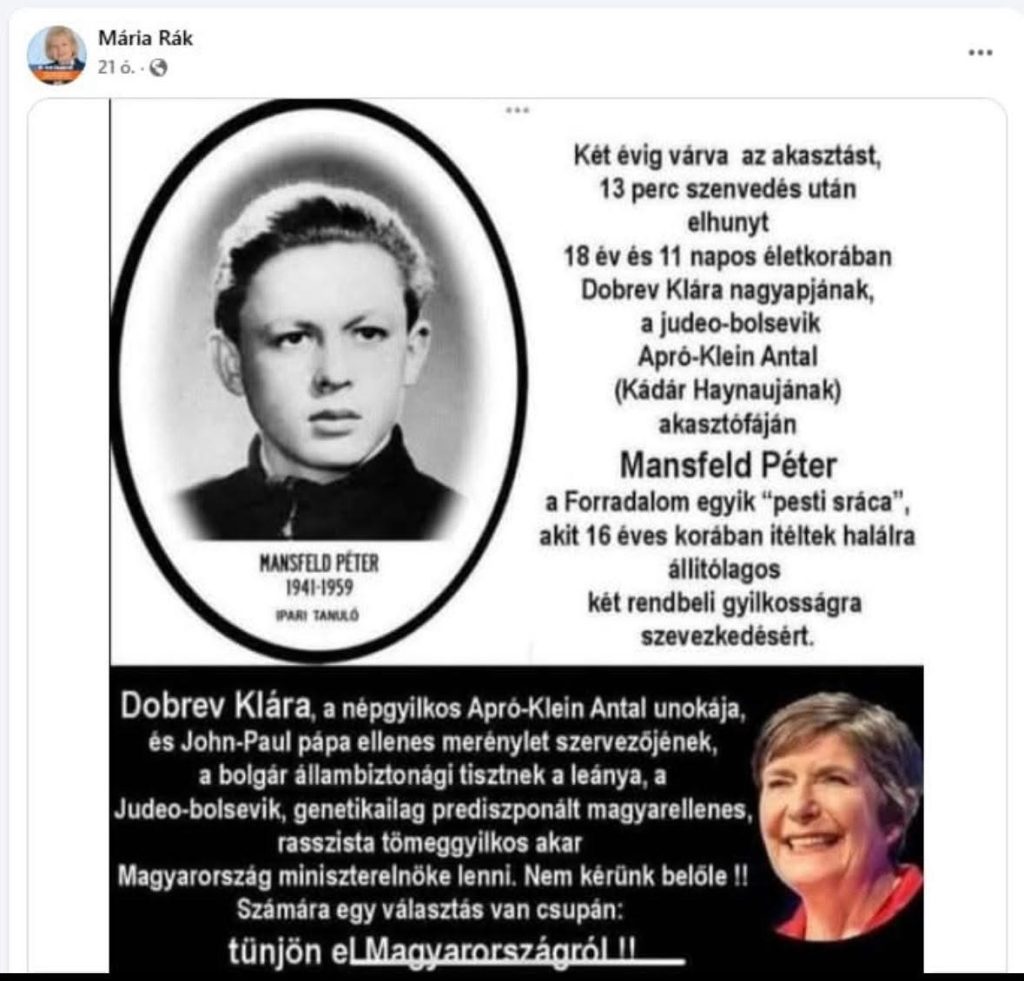Click the black bar along the screenshot bottom
The image size is (1024, 981).
click(512, 977)
